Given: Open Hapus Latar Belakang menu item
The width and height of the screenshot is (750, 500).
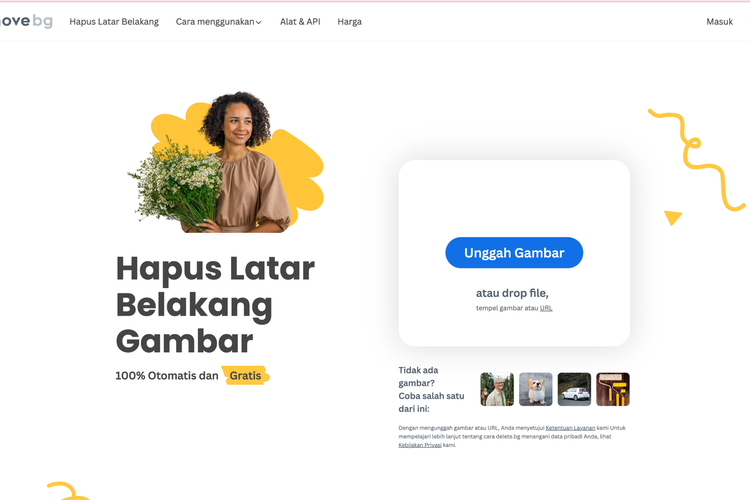Looking at the screenshot, I should click(114, 22).
